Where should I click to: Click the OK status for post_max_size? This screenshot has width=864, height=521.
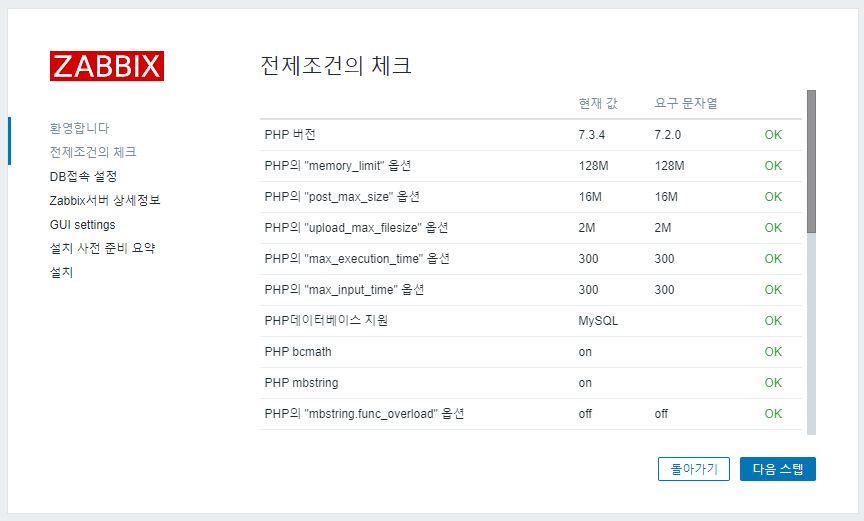[773, 197]
